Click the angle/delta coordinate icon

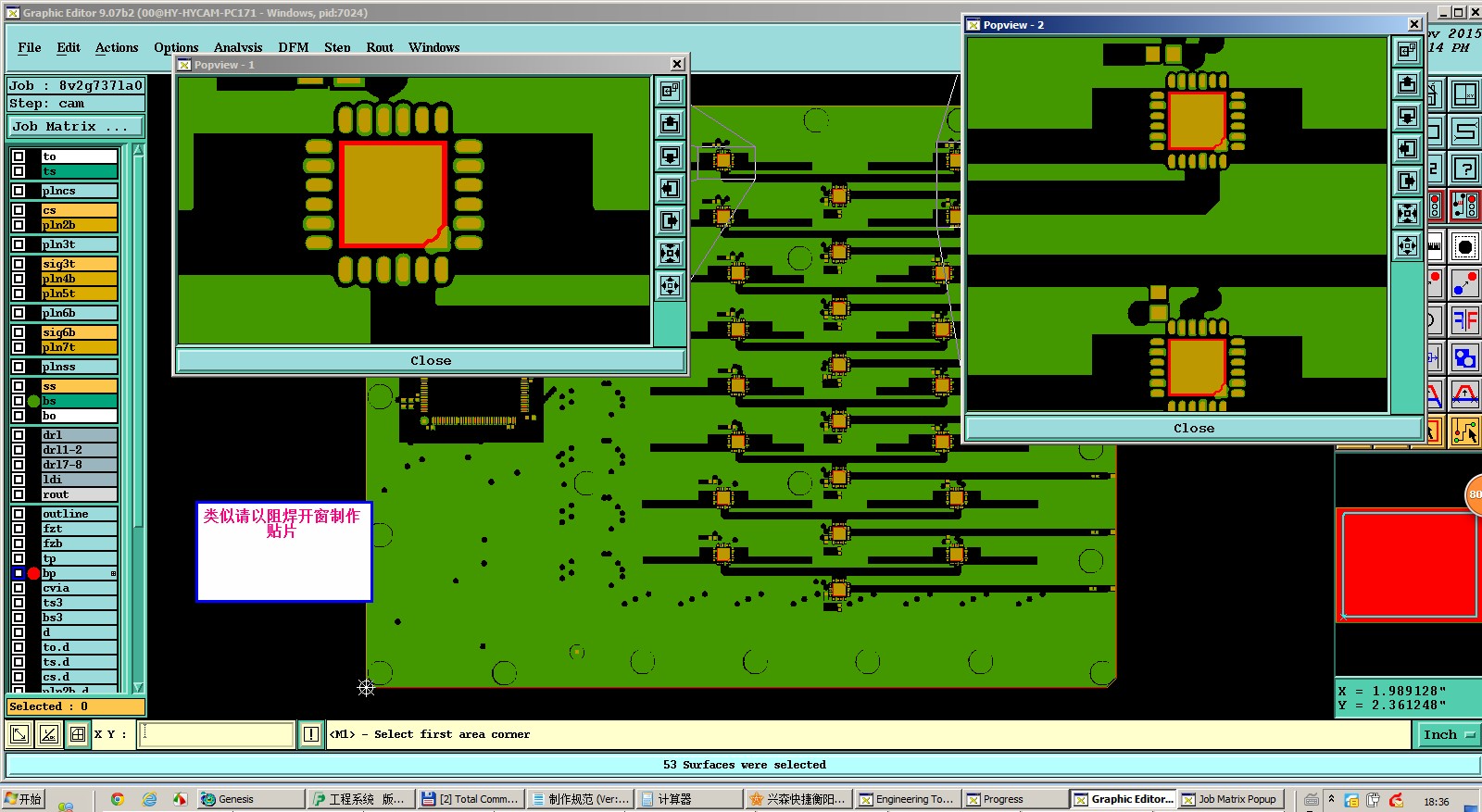tap(49, 735)
